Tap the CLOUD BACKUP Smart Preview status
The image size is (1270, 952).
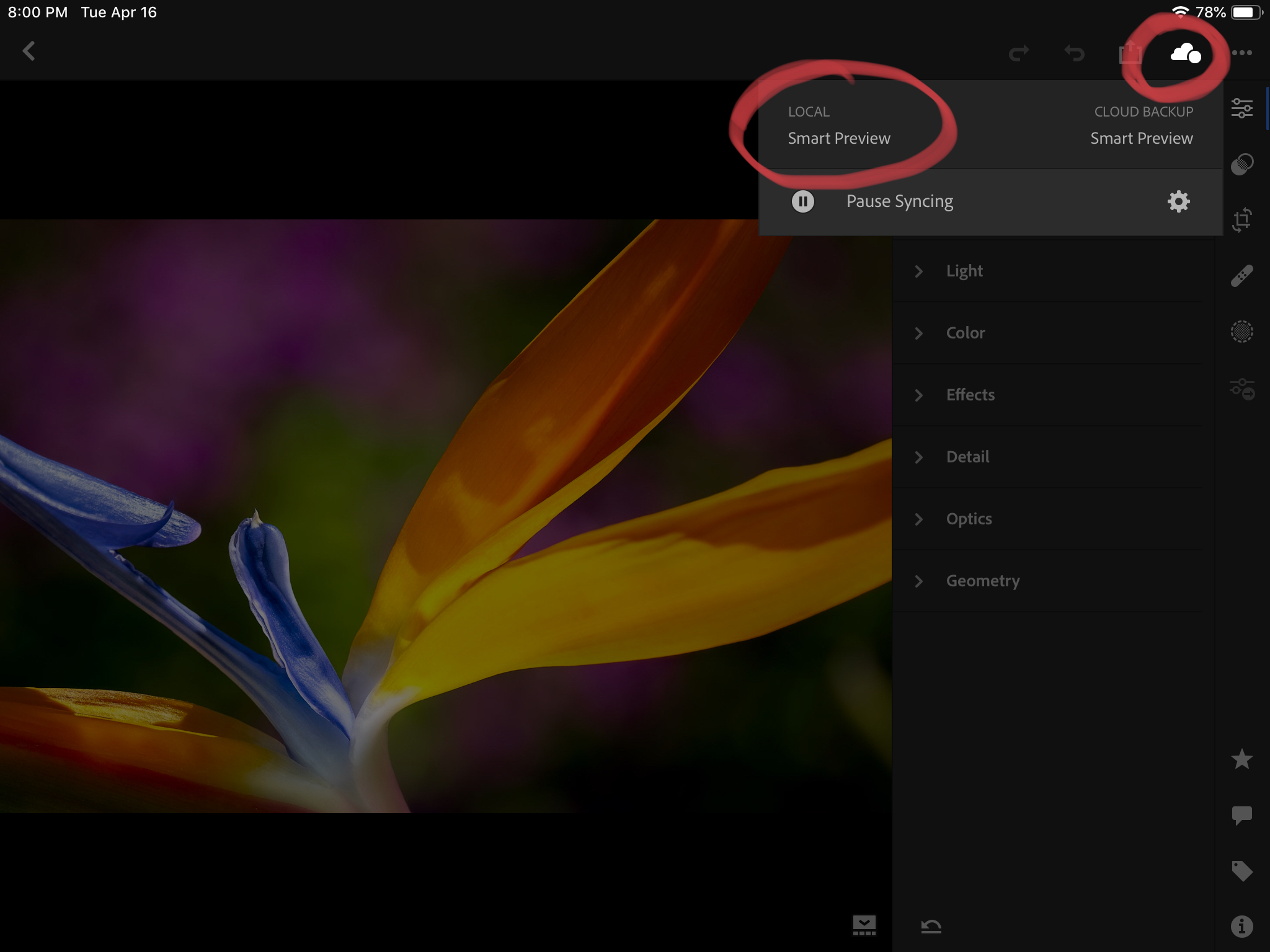click(1142, 126)
